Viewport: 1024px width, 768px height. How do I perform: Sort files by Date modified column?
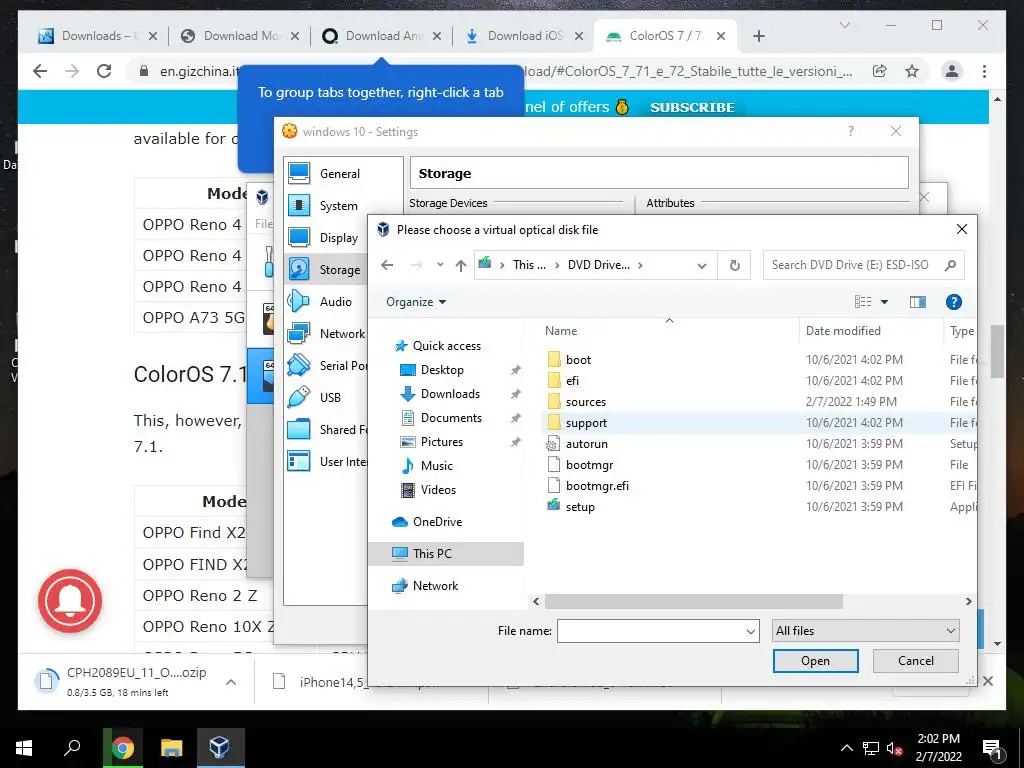843,331
